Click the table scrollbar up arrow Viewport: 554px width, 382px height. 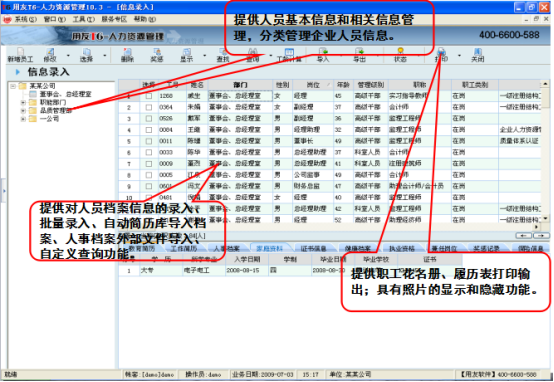click(x=545, y=84)
